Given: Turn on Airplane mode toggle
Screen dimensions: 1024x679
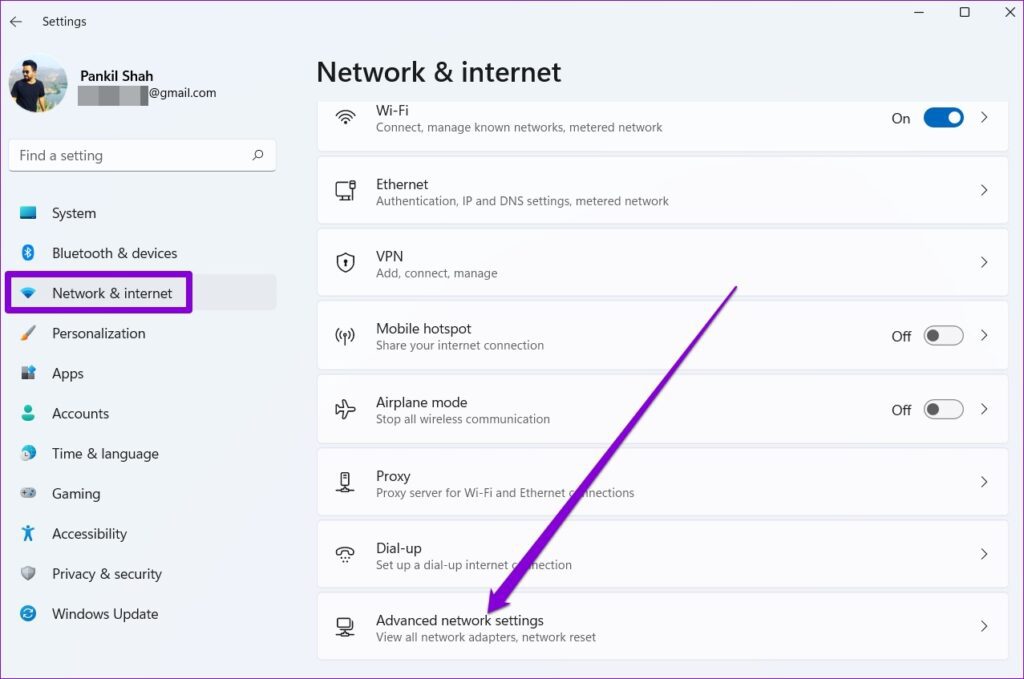Looking at the screenshot, I should click(x=941, y=409).
